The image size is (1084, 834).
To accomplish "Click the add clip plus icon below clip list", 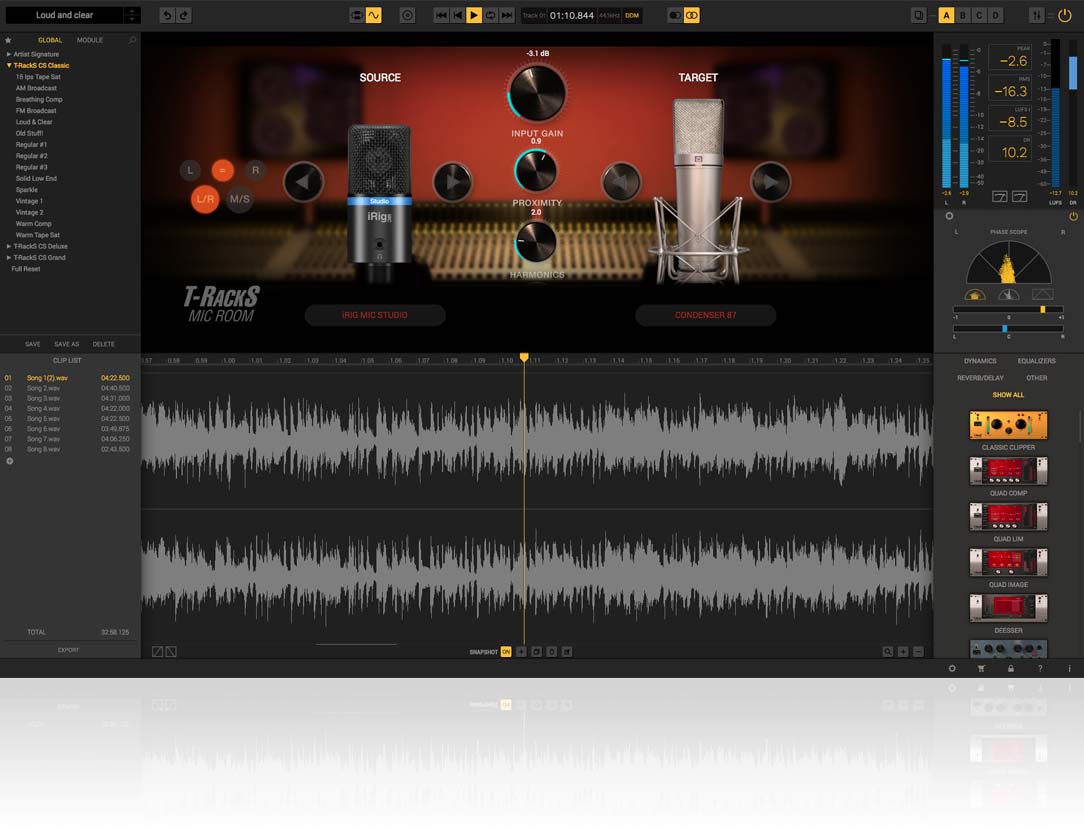I will click(x=10, y=461).
